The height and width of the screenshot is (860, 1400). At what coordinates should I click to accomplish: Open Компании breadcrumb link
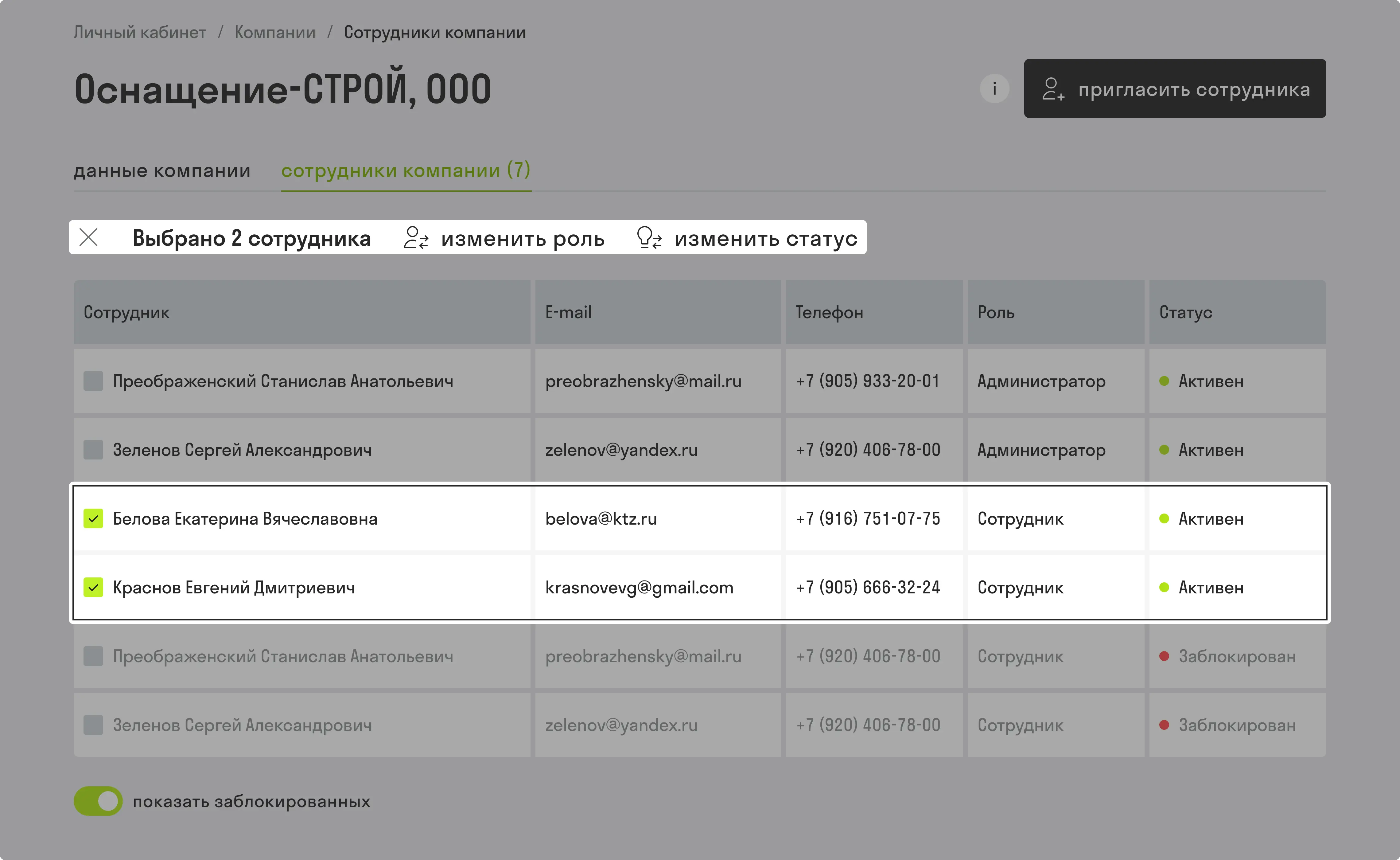275,33
